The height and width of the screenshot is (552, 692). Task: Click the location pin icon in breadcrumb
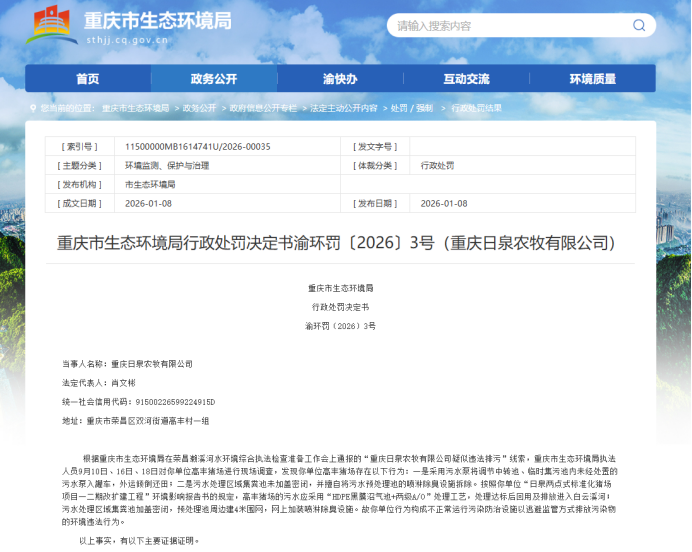pyautogui.click(x=33, y=108)
